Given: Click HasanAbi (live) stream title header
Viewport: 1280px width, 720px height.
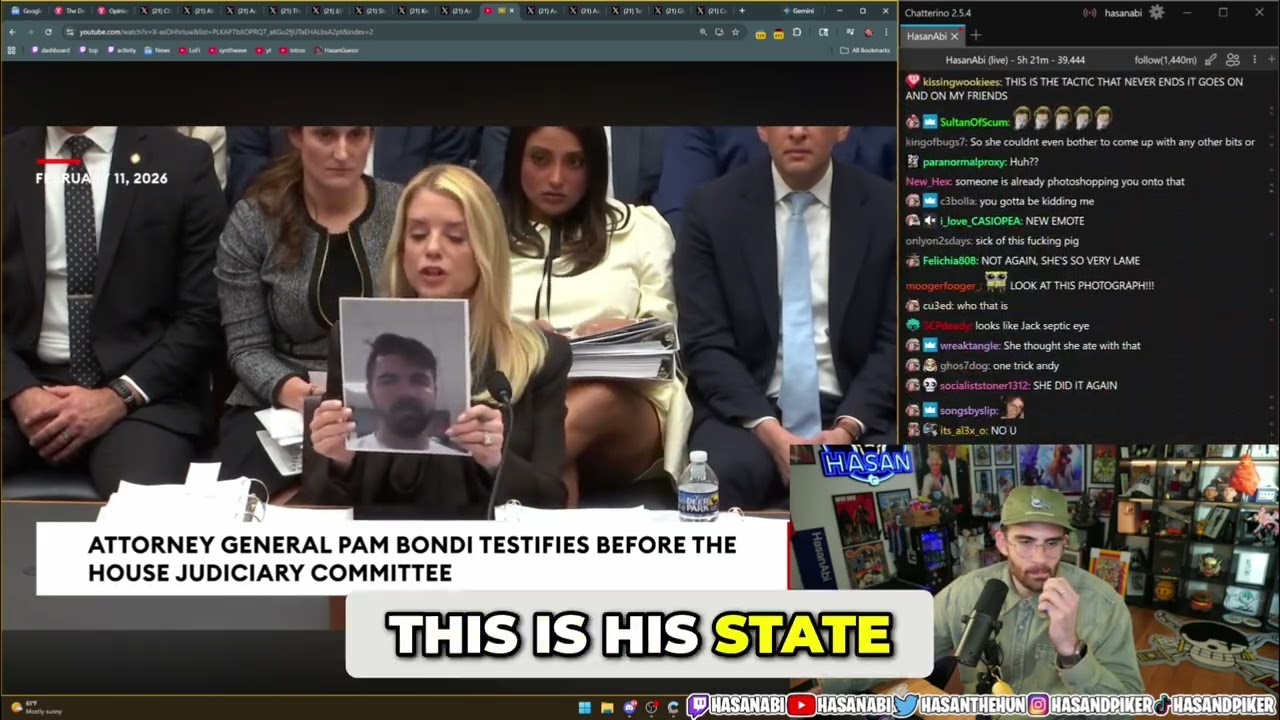Looking at the screenshot, I should coord(1015,60).
